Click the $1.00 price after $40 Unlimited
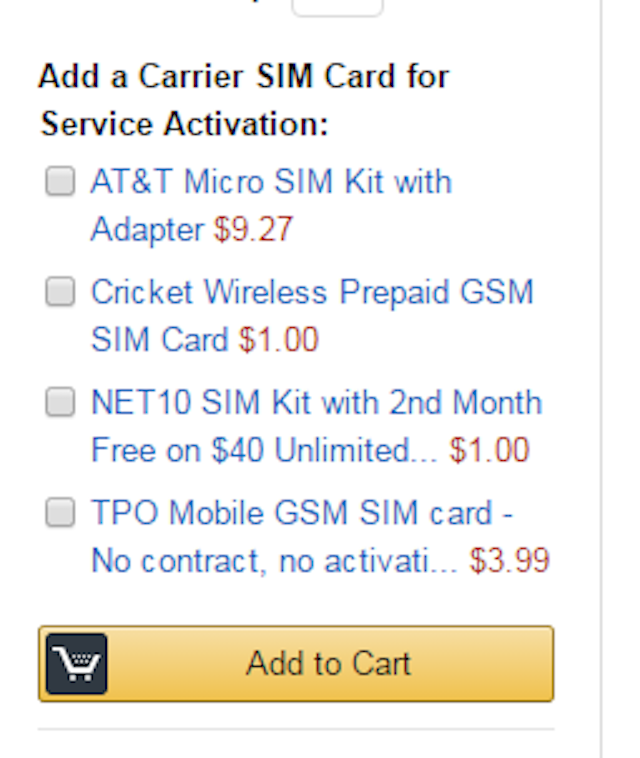The width and height of the screenshot is (640, 758). click(x=489, y=451)
